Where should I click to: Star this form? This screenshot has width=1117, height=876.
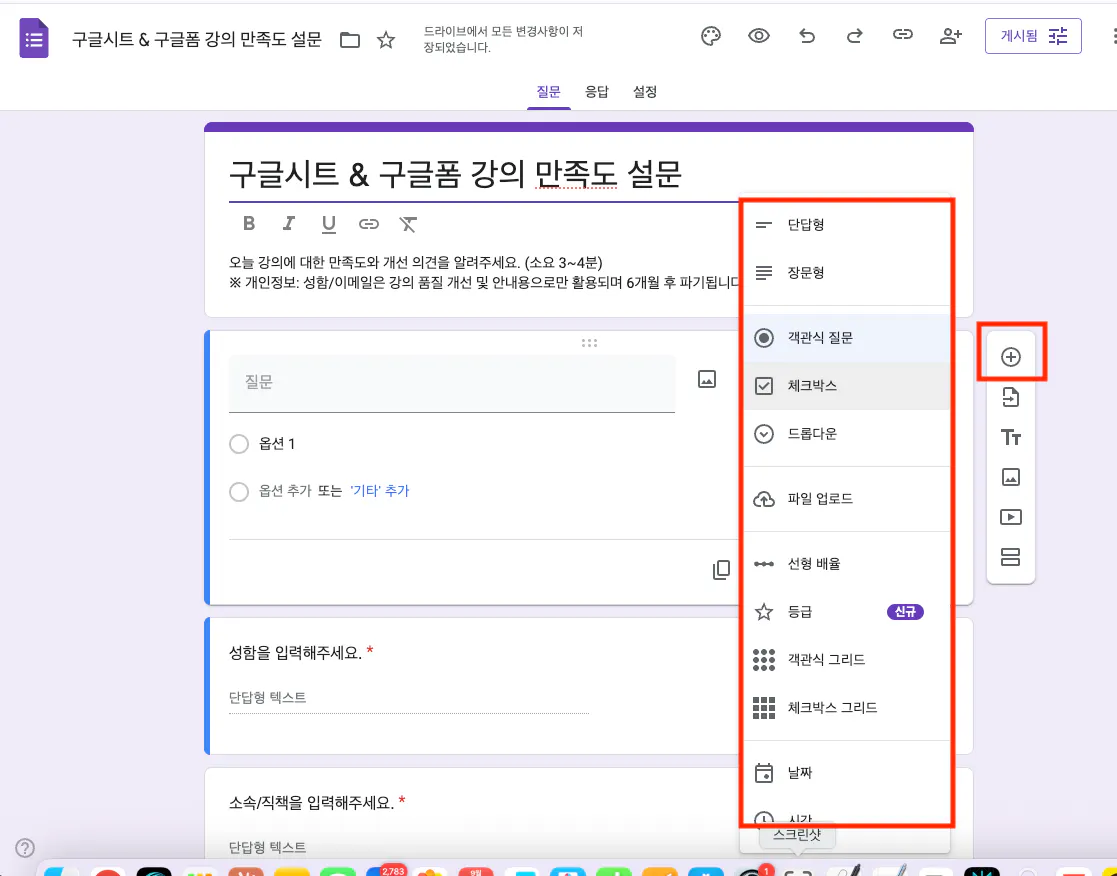[386, 40]
